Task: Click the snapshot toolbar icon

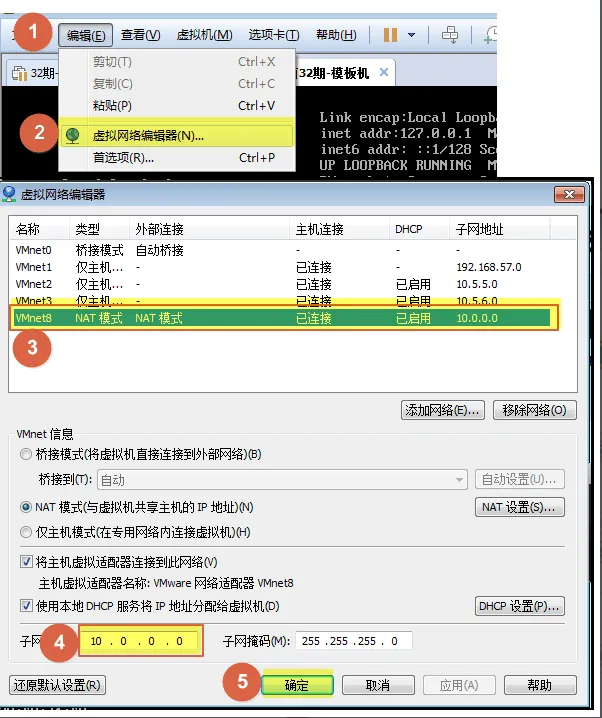Action: pyautogui.click(x=490, y=35)
